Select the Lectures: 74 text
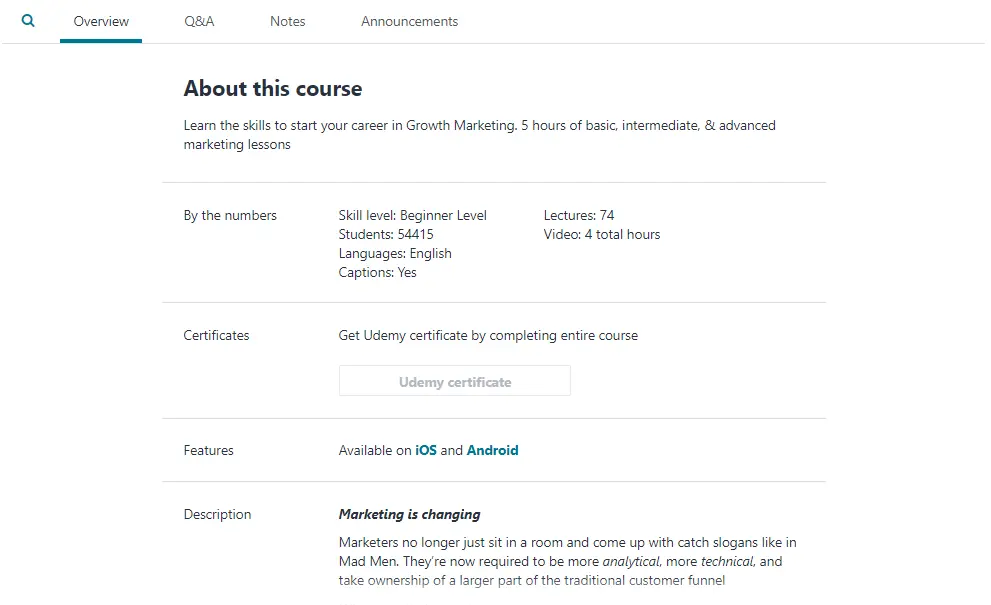 click(578, 215)
